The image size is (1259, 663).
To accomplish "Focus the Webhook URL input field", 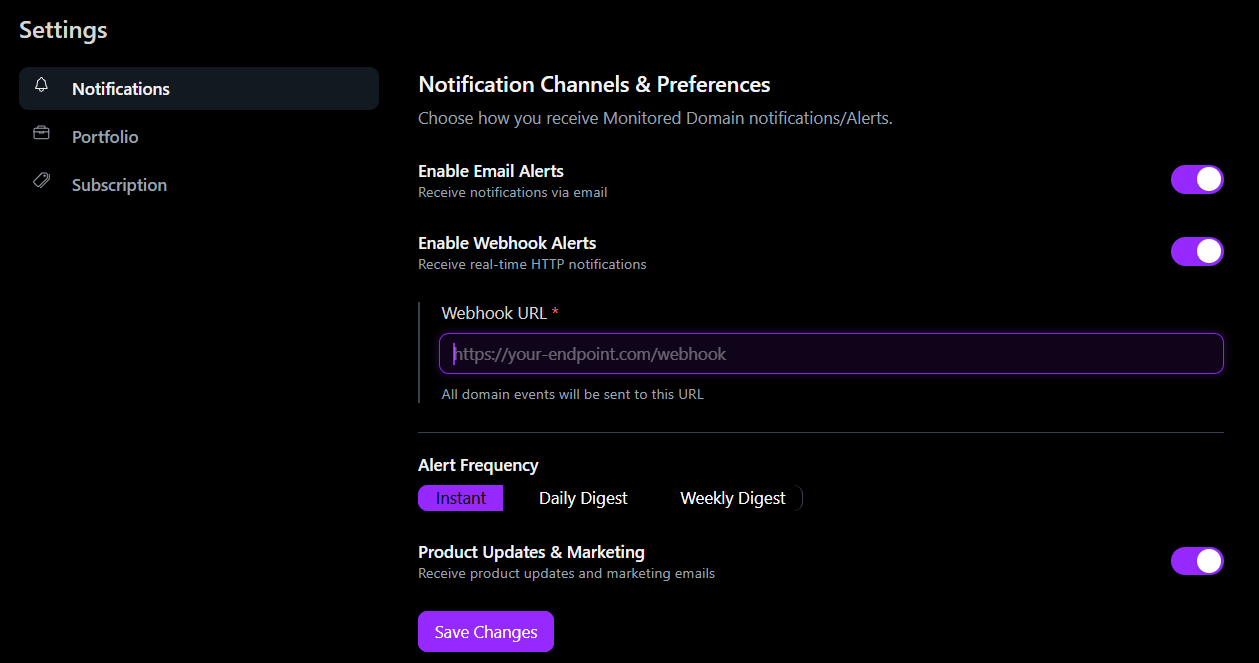I will tap(830, 353).
